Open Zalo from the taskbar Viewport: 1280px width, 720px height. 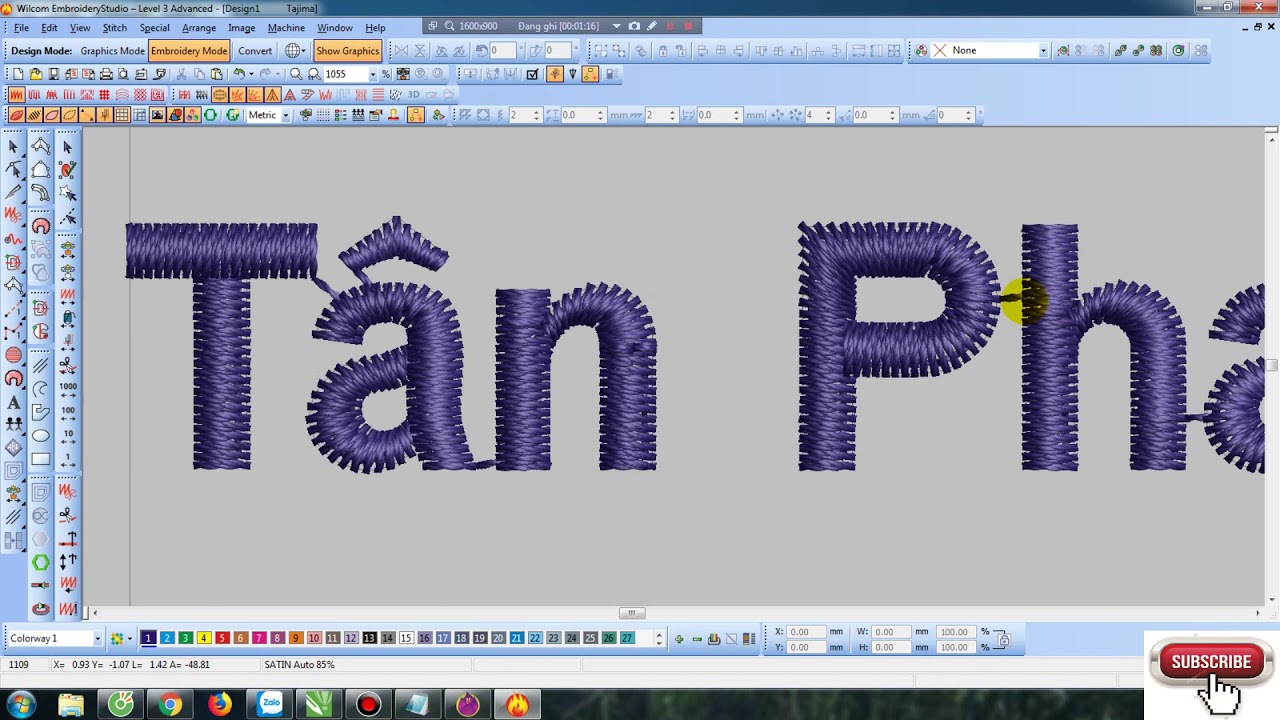coord(270,705)
